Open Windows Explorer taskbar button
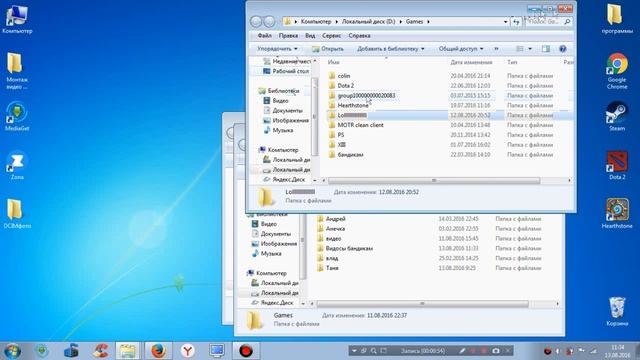Viewport: 640px width, 360px height. [128, 351]
